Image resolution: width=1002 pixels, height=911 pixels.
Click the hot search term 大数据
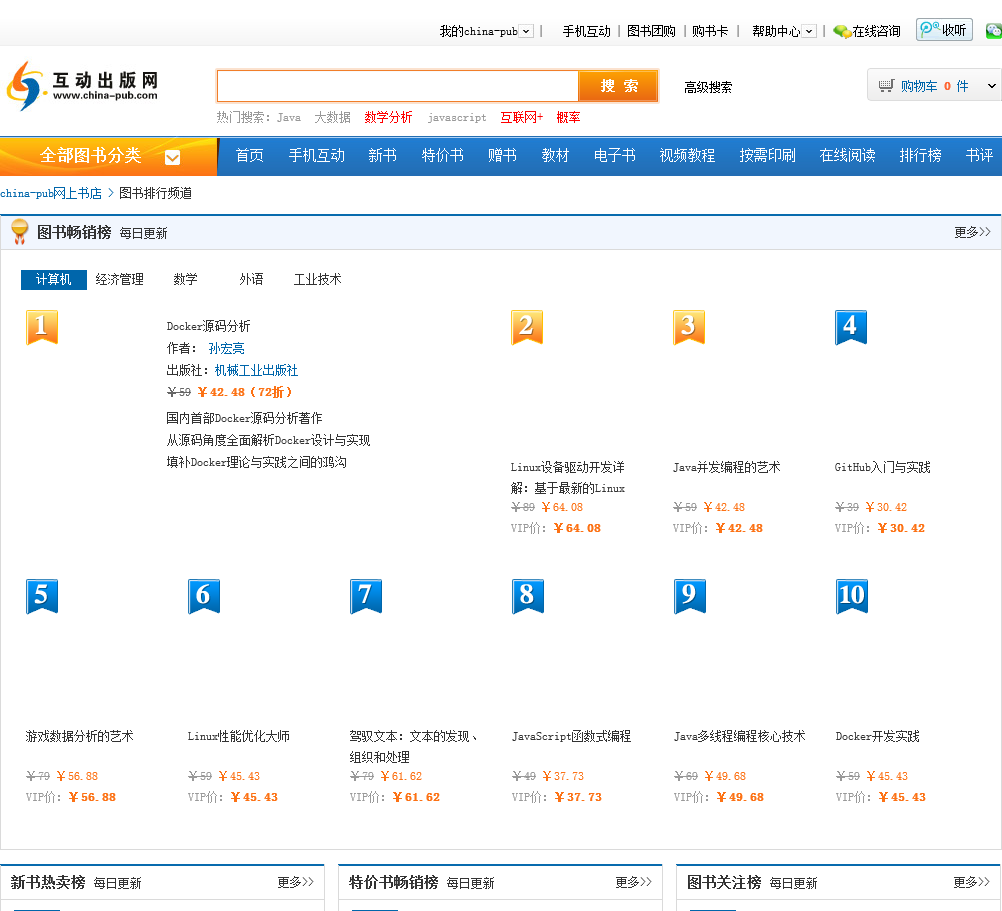point(332,118)
